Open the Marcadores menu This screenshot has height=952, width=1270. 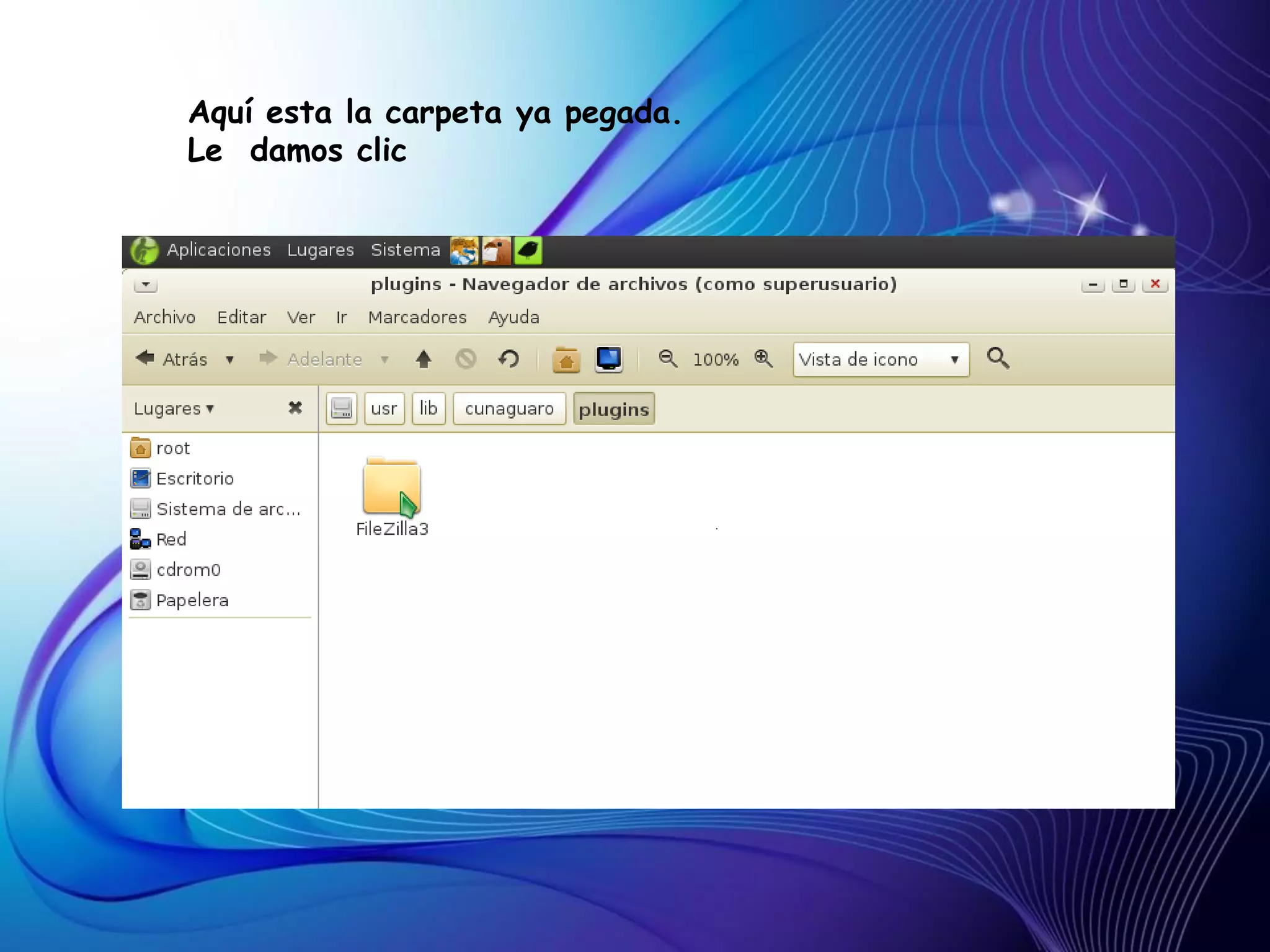(417, 317)
